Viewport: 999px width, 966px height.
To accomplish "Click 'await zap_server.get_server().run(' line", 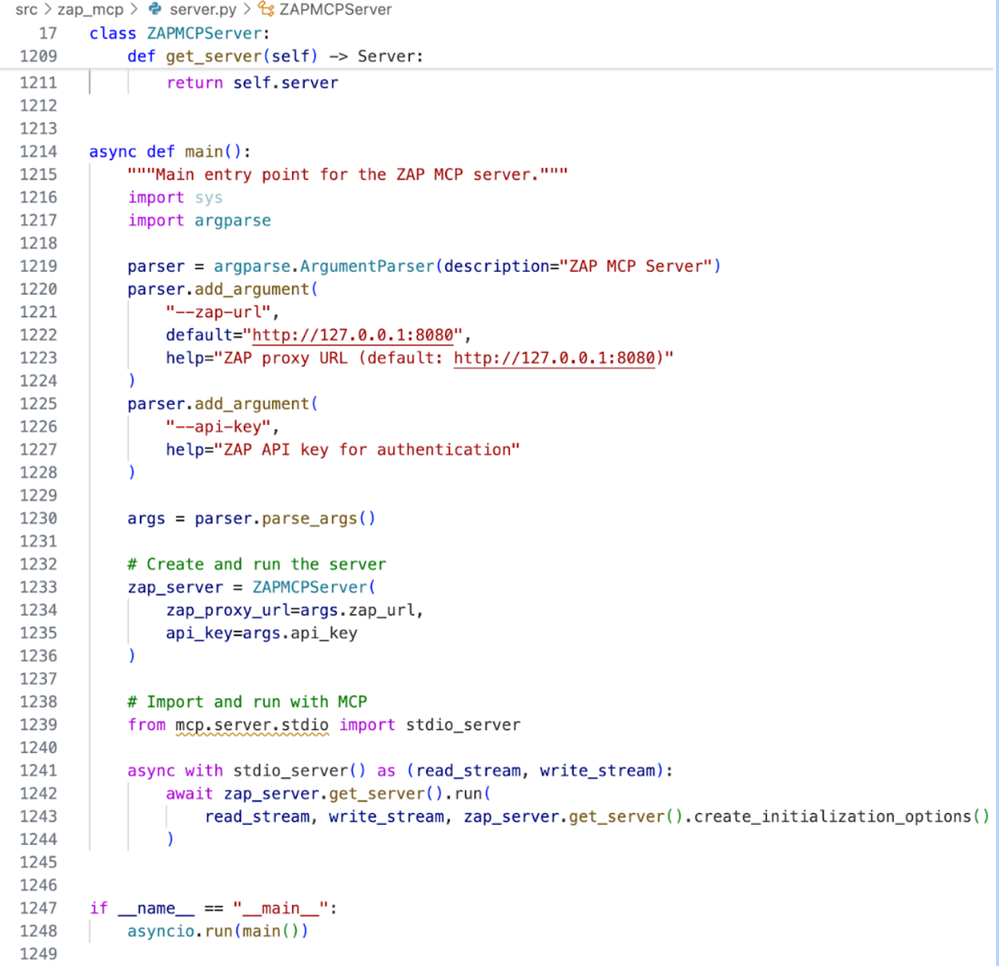I will [x=328, y=794].
